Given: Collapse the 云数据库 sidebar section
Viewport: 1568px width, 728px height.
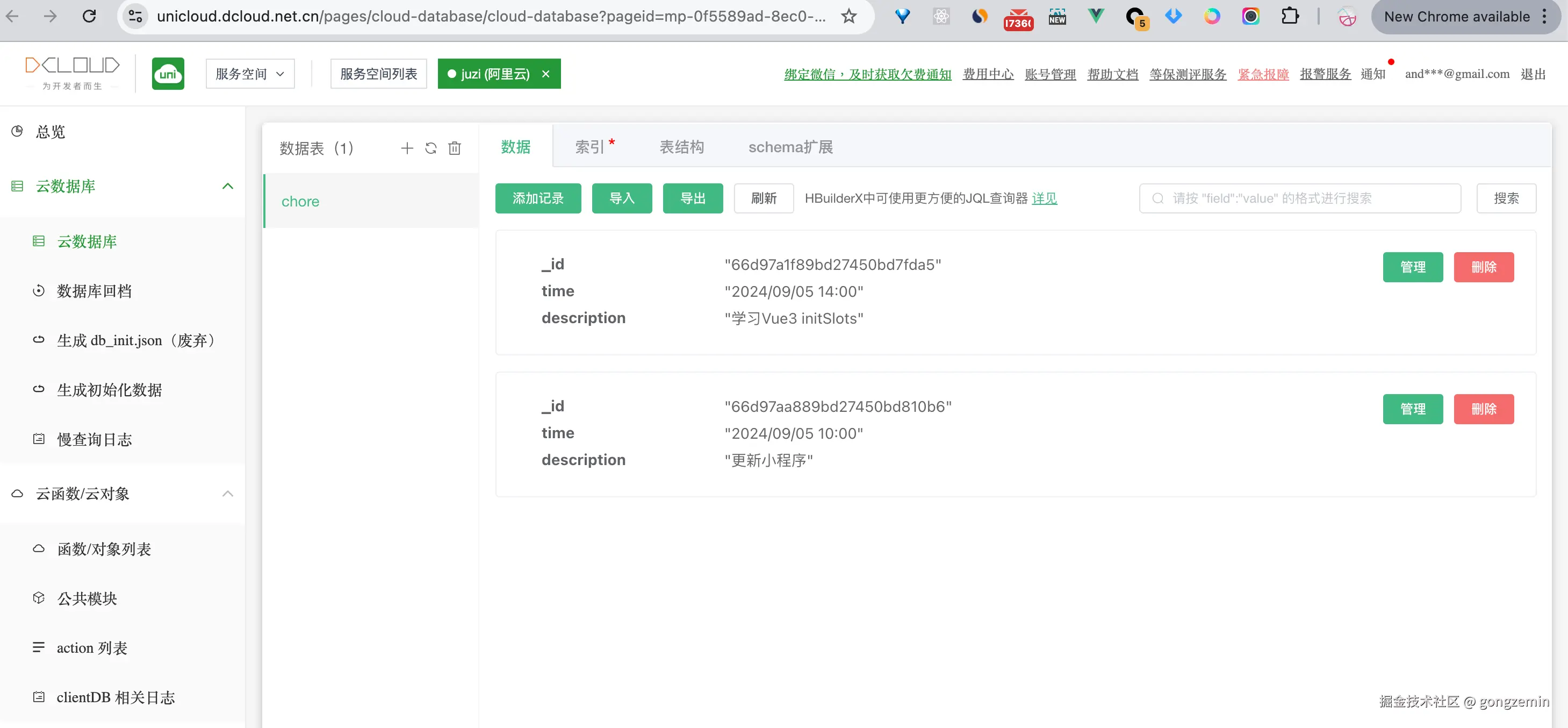Looking at the screenshot, I should 228,187.
